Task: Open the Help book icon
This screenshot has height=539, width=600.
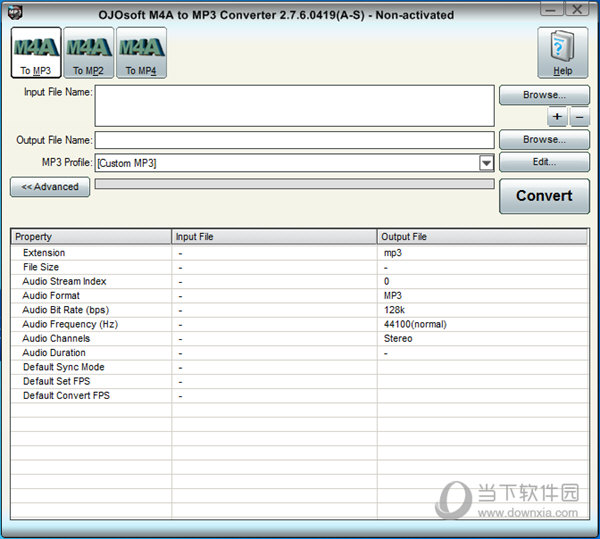Action: coord(563,52)
